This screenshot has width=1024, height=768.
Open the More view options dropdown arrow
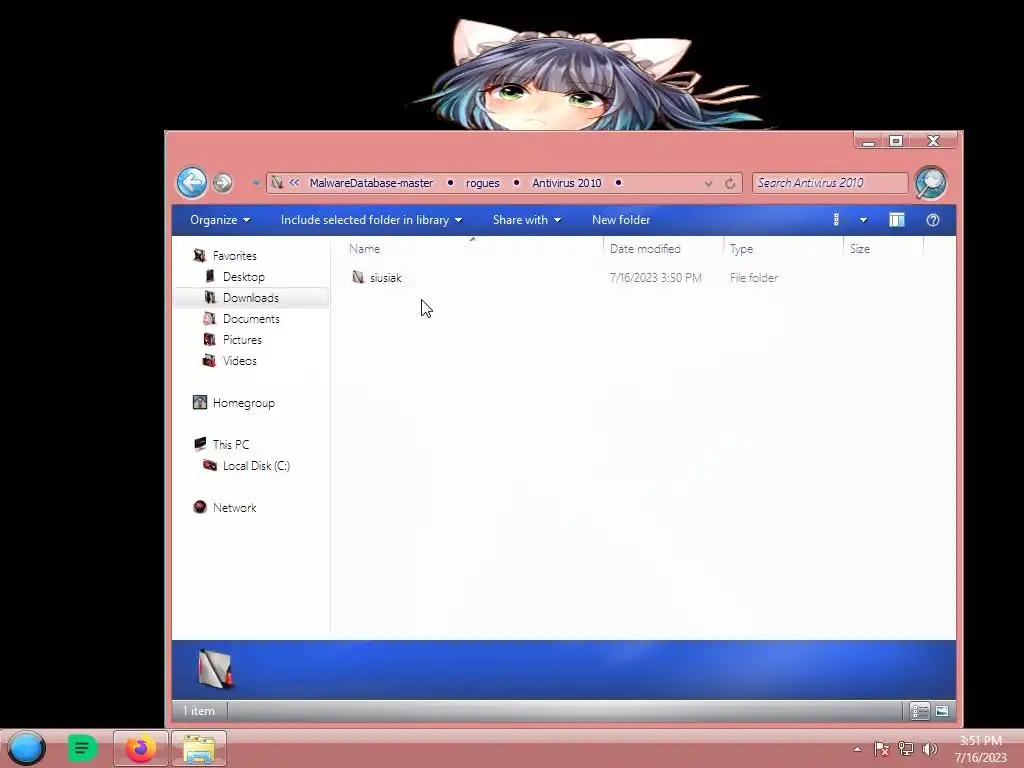[863, 220]
